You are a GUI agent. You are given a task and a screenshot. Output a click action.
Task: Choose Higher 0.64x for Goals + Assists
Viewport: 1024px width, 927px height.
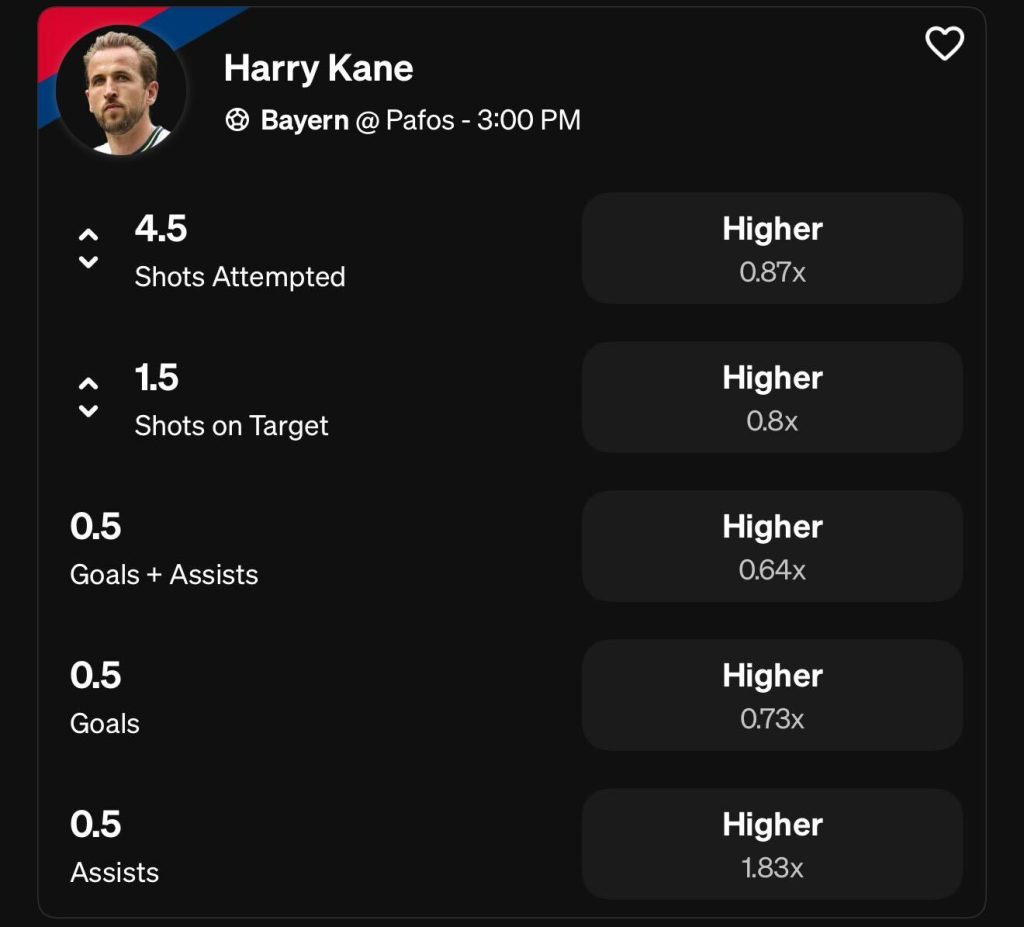(x=772, y=546)
